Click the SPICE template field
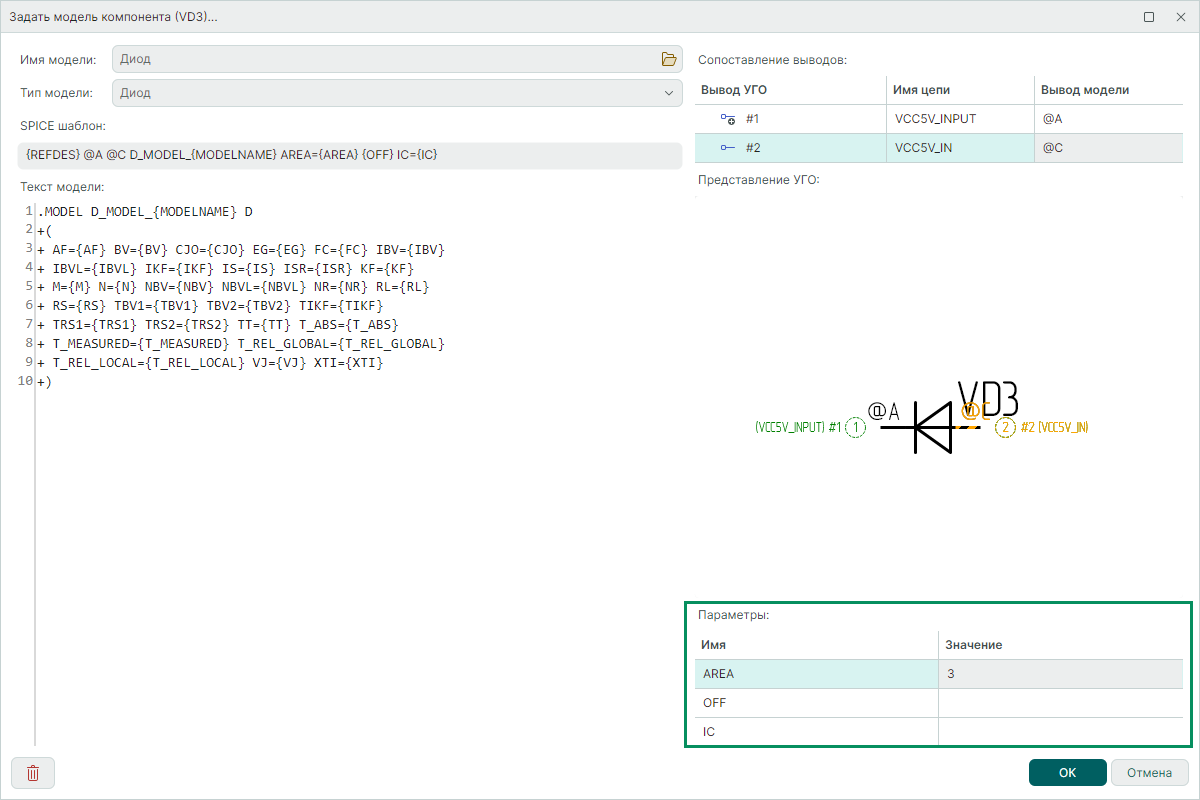The height and width of the screenshot is (800, 1200). pyautogui.click(x=350, y=155)
